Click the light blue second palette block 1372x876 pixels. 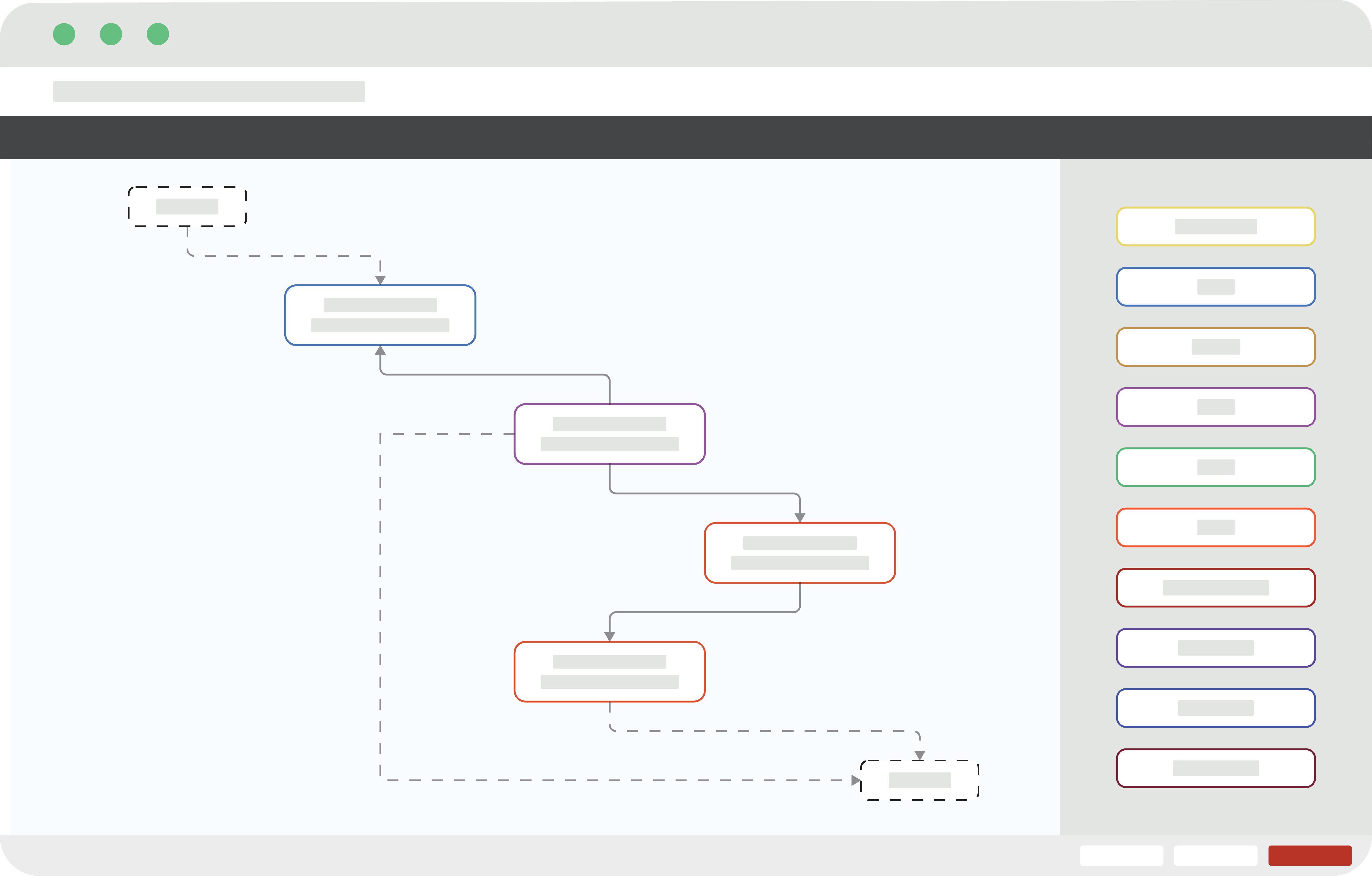click(1215, 287)
